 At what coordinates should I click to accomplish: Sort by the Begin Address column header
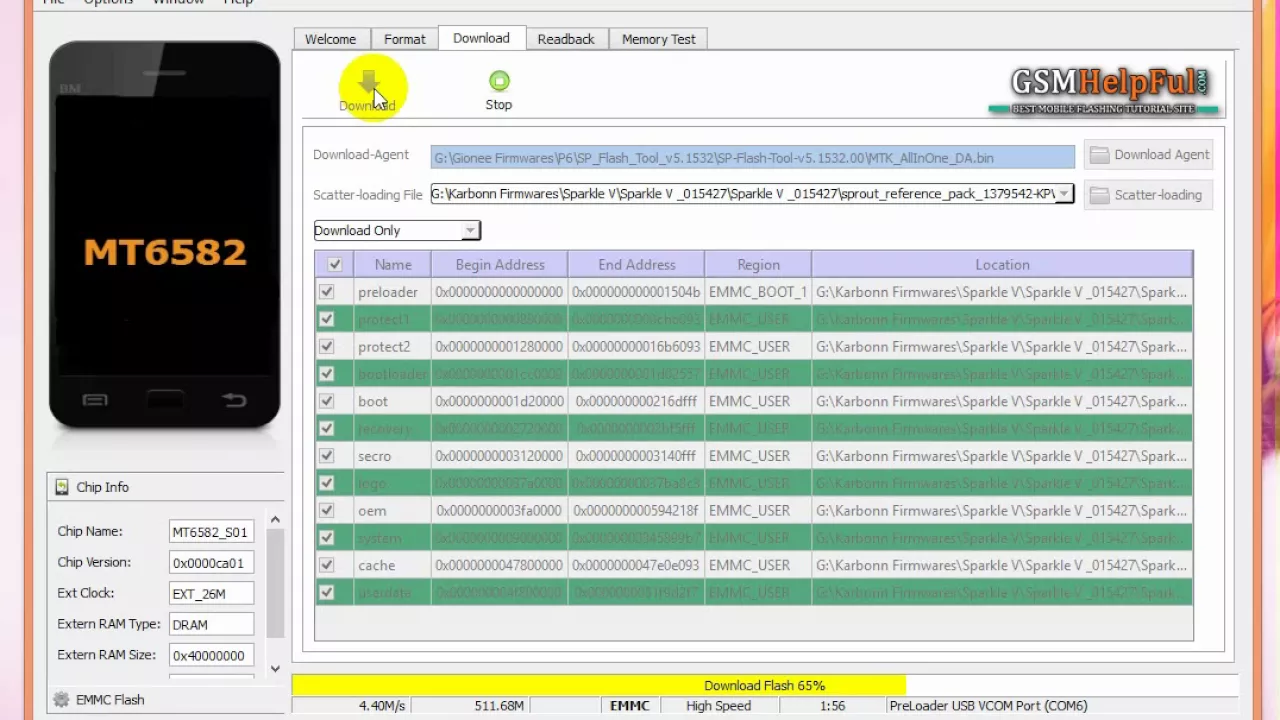[x=500, y=265]
